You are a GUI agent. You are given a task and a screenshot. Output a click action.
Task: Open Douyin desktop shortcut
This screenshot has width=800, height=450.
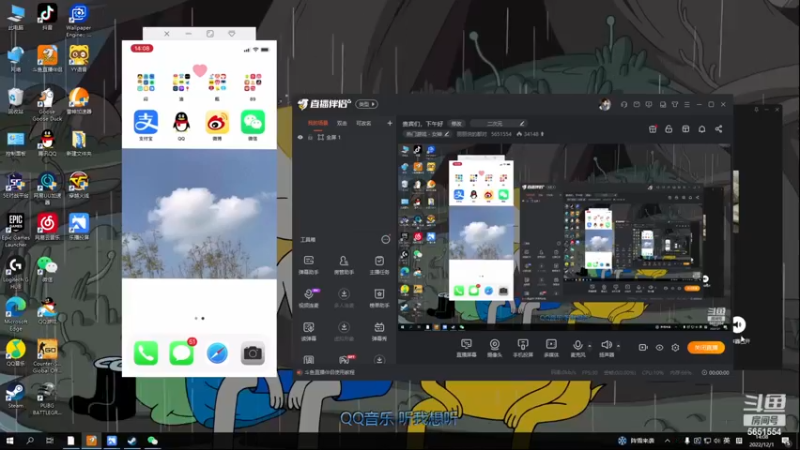click(x=47, y=17)
